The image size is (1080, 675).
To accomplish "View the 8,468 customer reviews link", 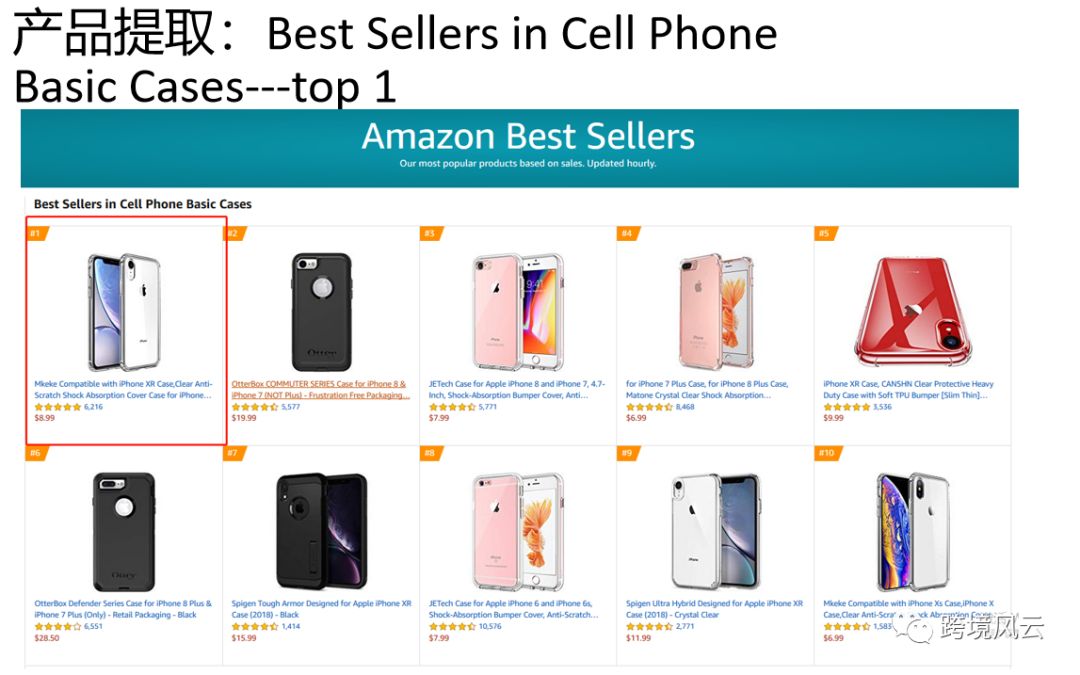I will 685,407.
